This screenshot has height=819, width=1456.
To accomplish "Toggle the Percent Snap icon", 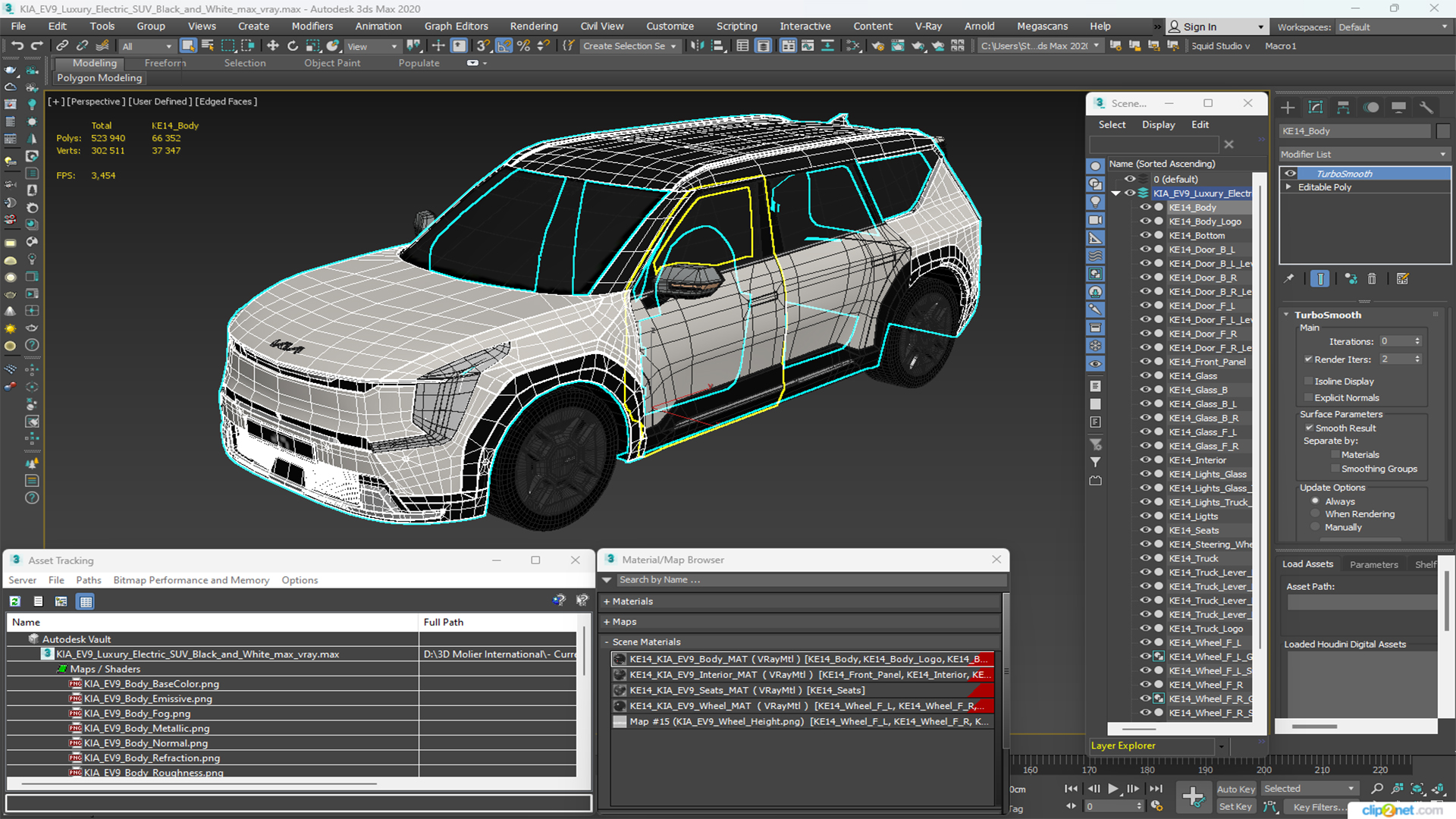I will point(523,46).
